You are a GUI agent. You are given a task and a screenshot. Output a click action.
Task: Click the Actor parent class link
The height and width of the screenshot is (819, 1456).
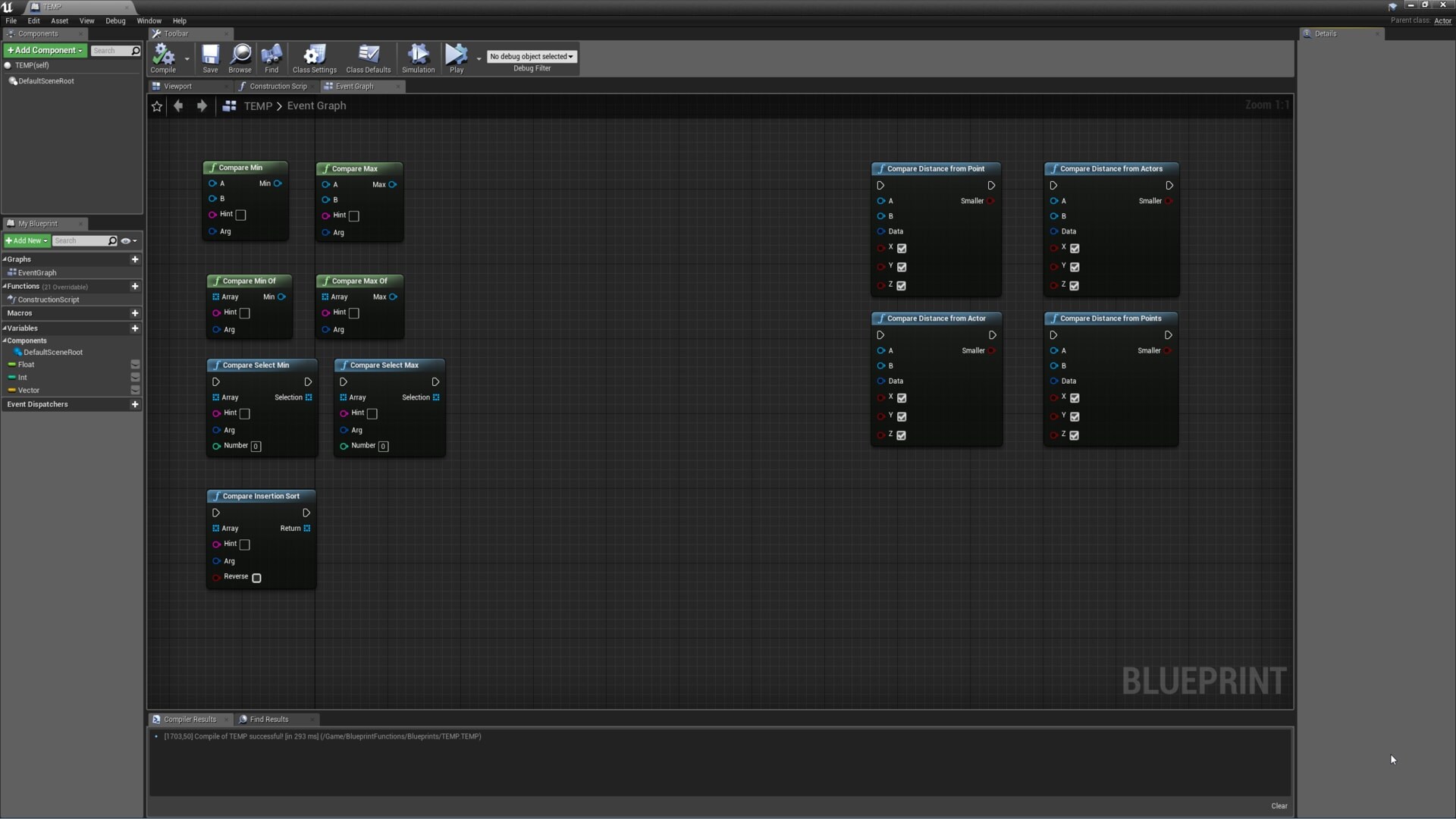click(1442, 20)
